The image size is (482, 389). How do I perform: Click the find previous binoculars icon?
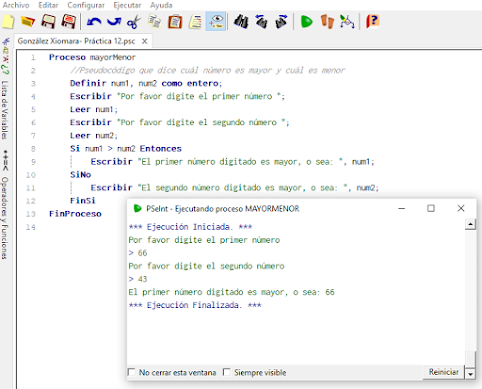click(261, 22)
